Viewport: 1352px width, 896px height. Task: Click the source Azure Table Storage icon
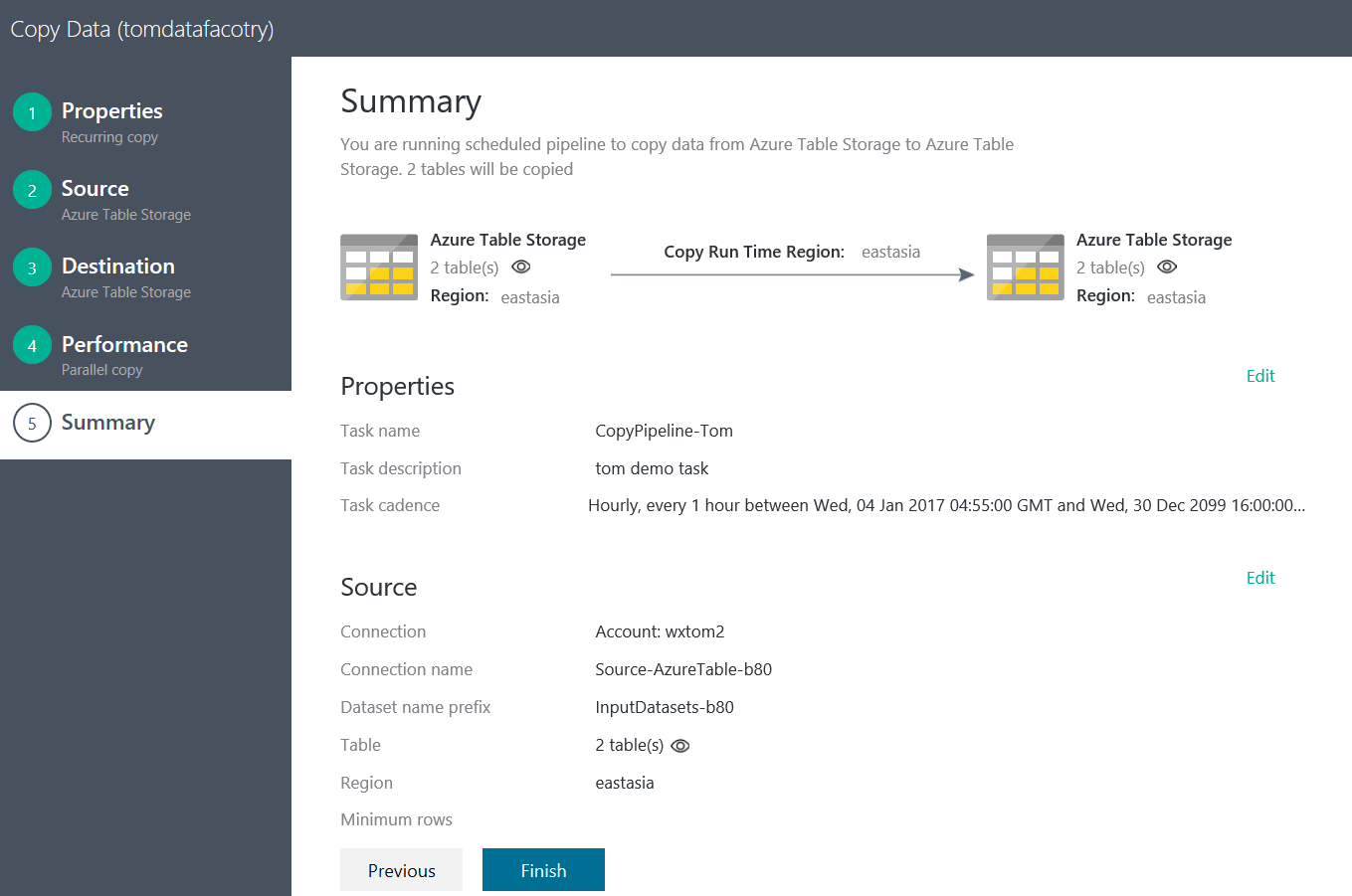379,267
